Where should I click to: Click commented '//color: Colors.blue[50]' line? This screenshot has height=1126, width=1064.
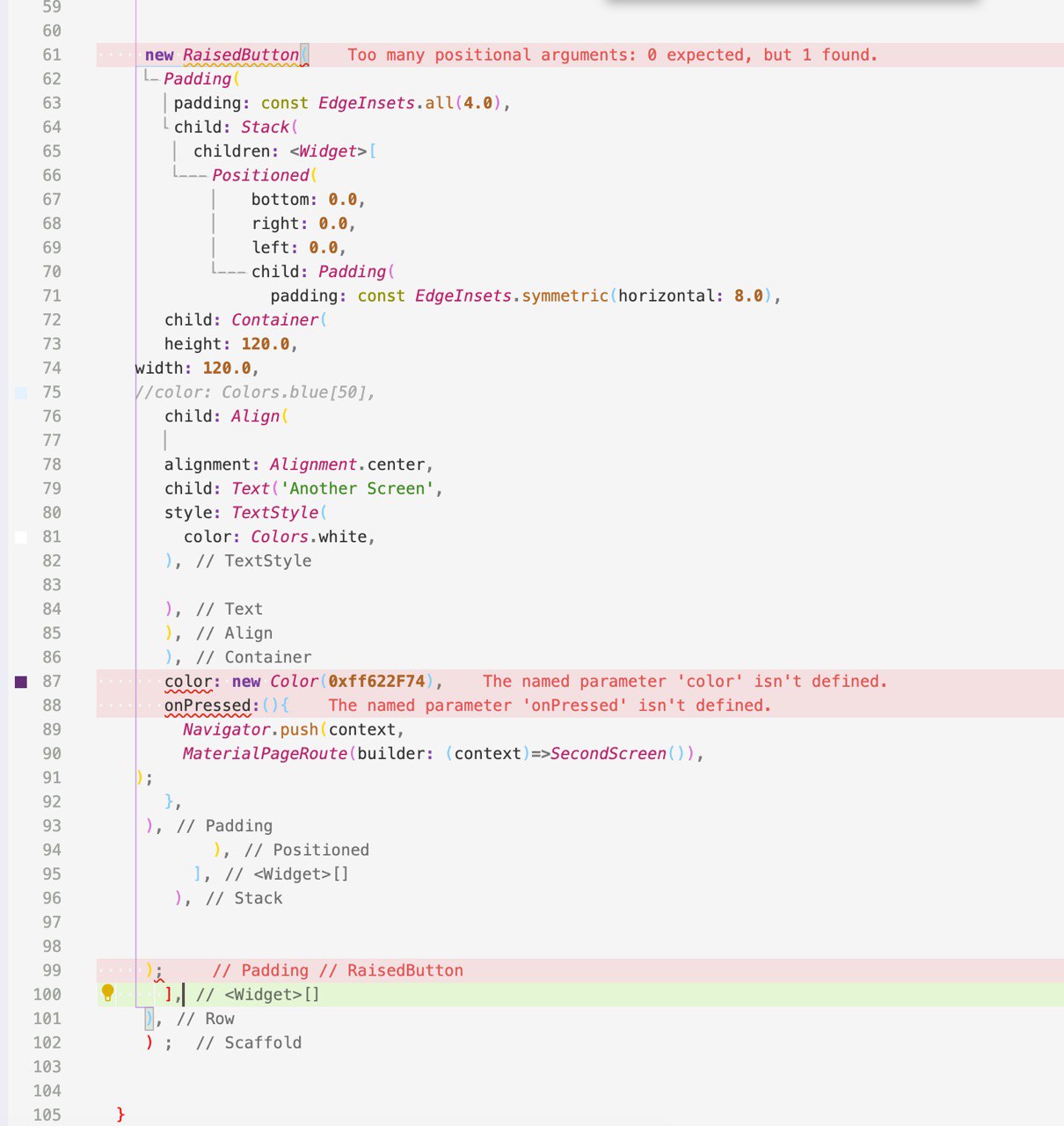256,392
